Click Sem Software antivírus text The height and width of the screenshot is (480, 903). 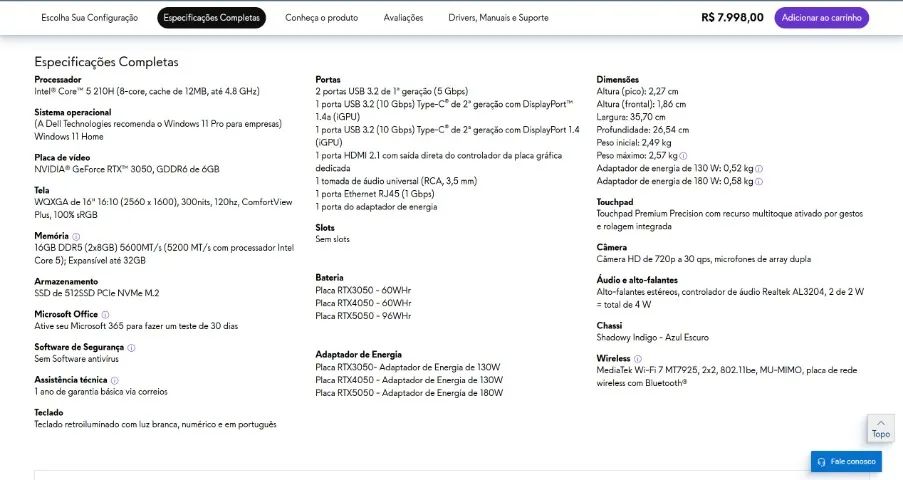(77, 358)
